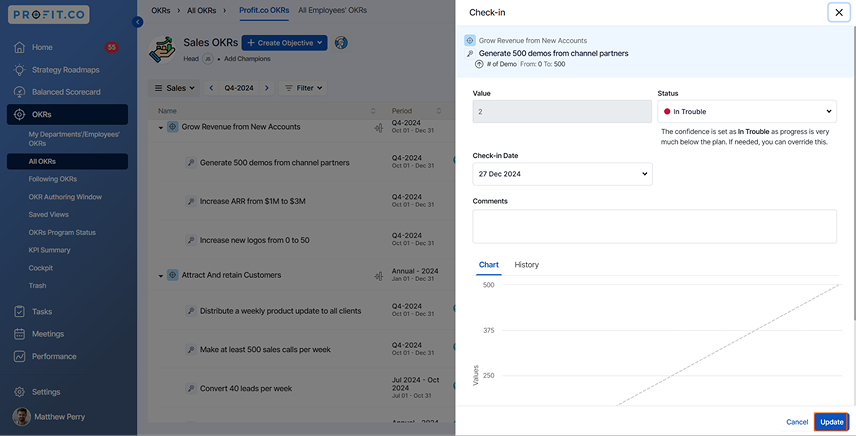Viewport: 856px width, 436px height.
Task: Go to next quarter after Q4-2024
Action: [267, 88]
